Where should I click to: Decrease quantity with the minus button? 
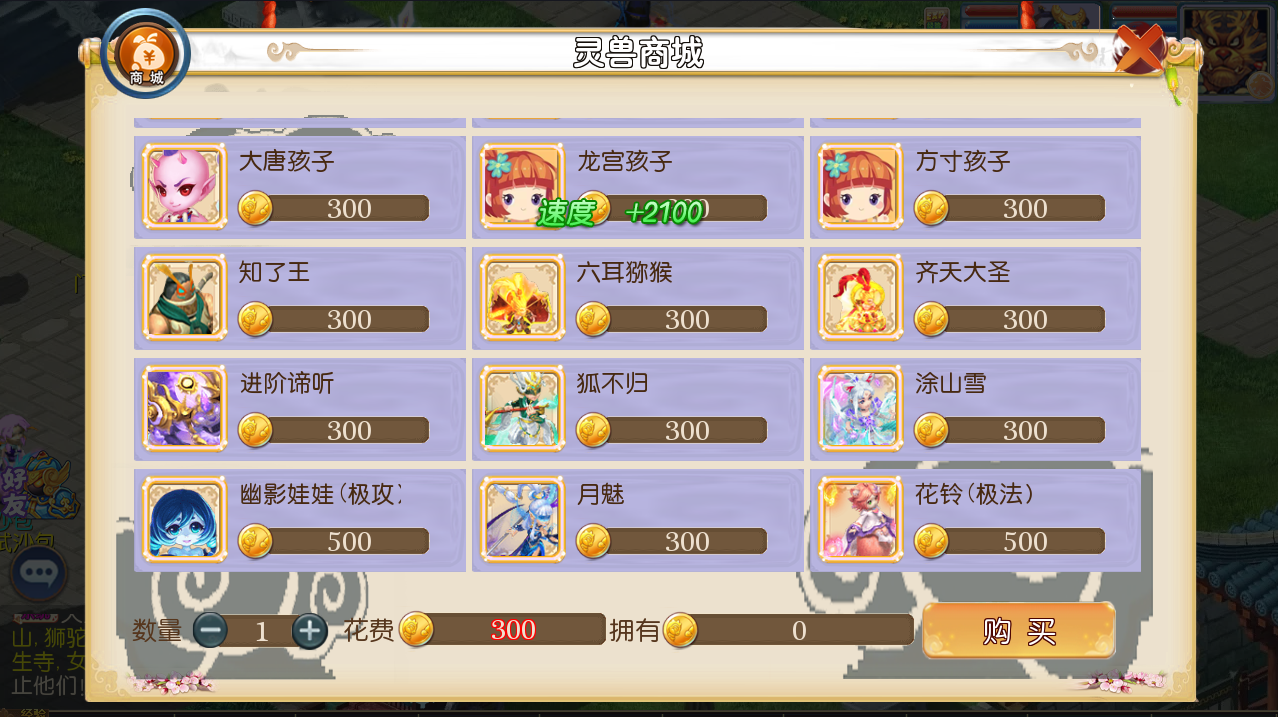click(x=210, y=630)
